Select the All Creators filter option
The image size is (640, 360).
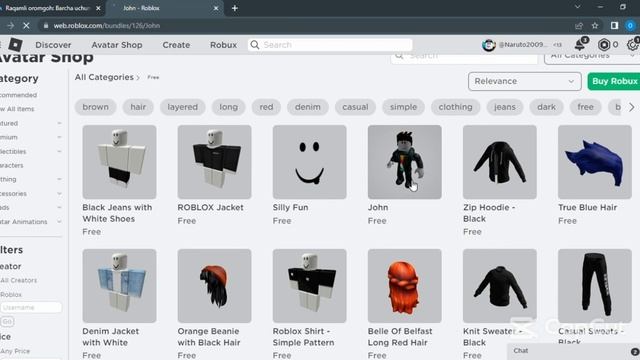pos(19,280)
